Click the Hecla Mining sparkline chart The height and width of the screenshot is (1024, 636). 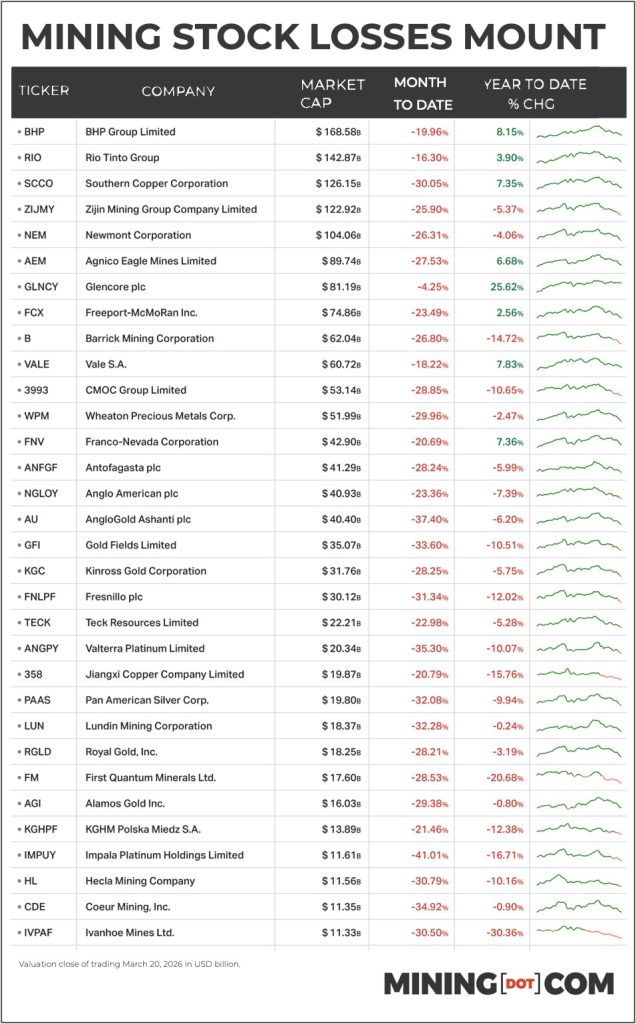(x=579, y=881)
